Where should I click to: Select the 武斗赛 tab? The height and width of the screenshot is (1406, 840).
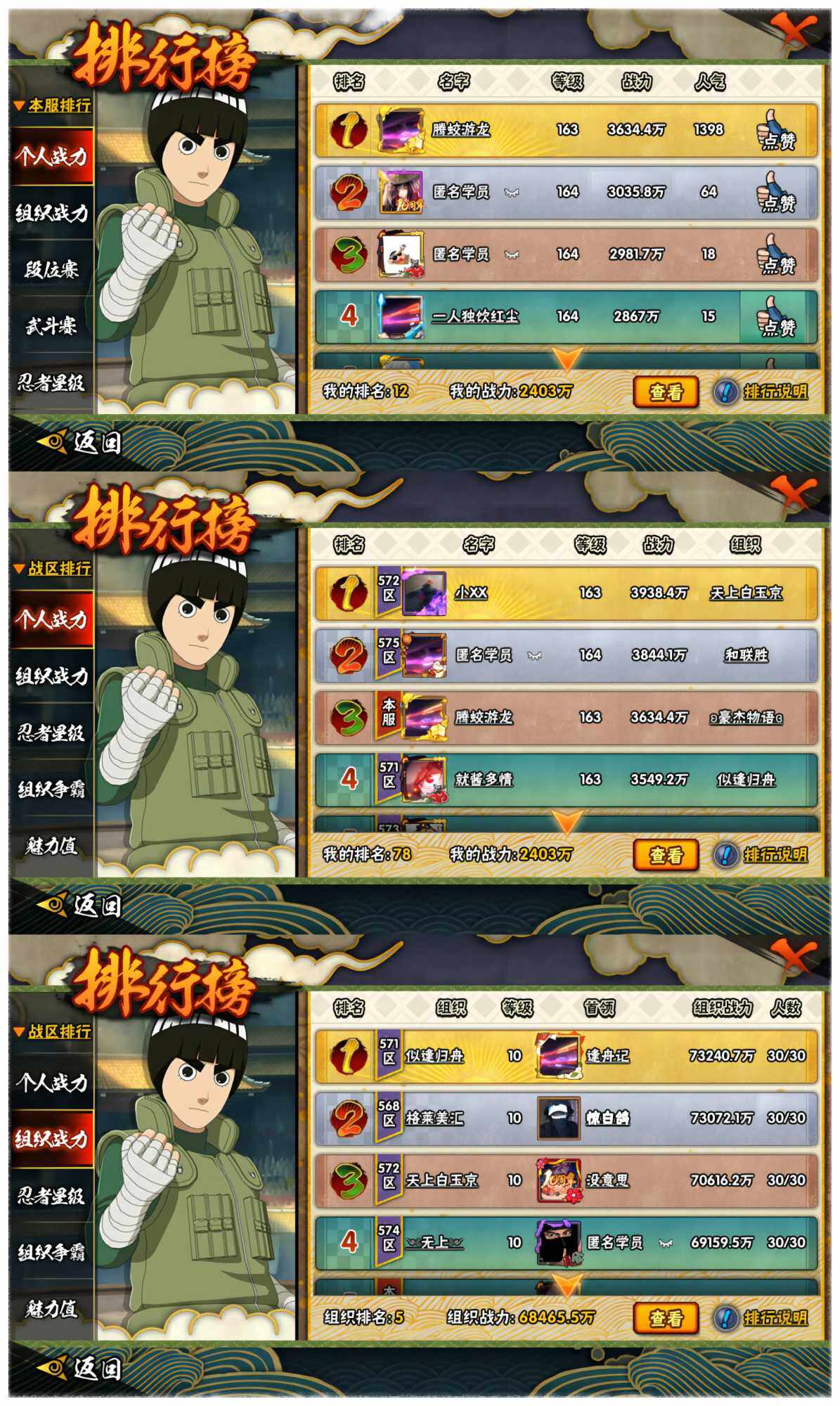[51, 325]
